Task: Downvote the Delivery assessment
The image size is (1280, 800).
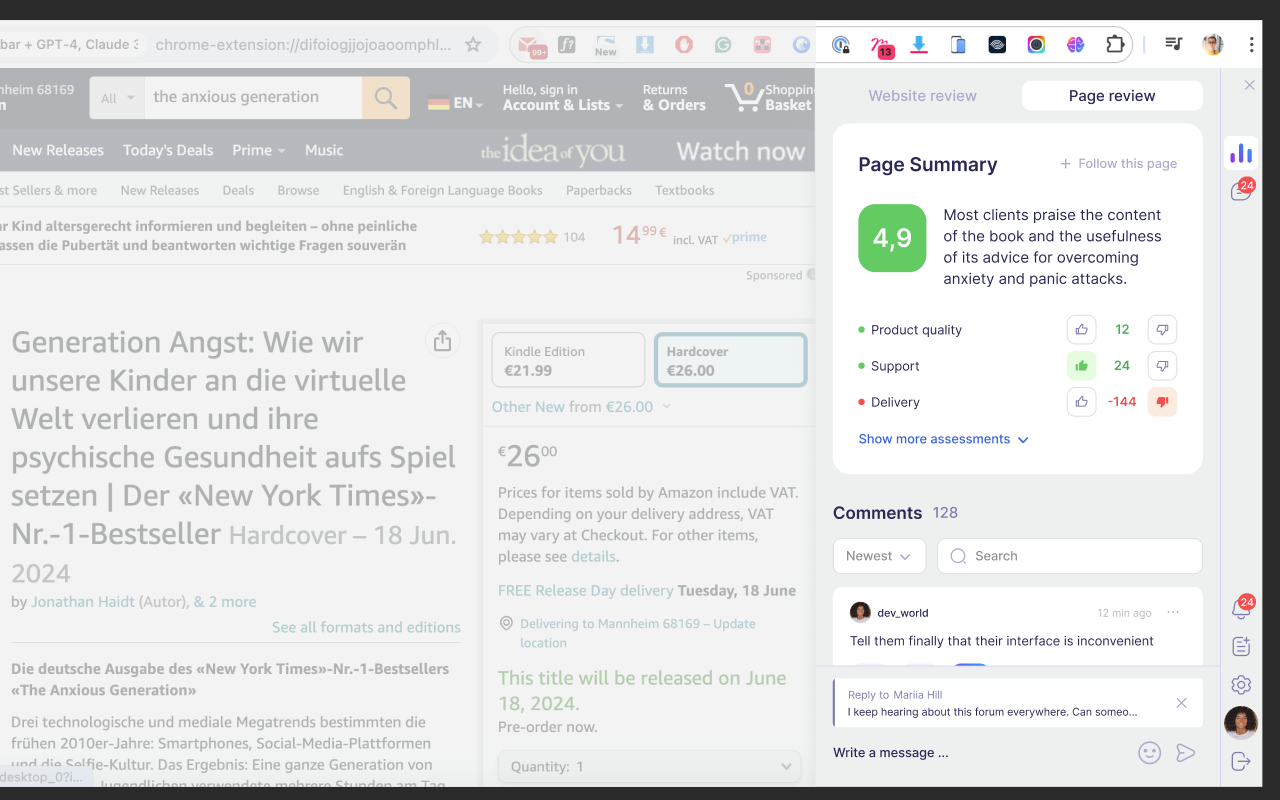Action: click(1162, 401)
